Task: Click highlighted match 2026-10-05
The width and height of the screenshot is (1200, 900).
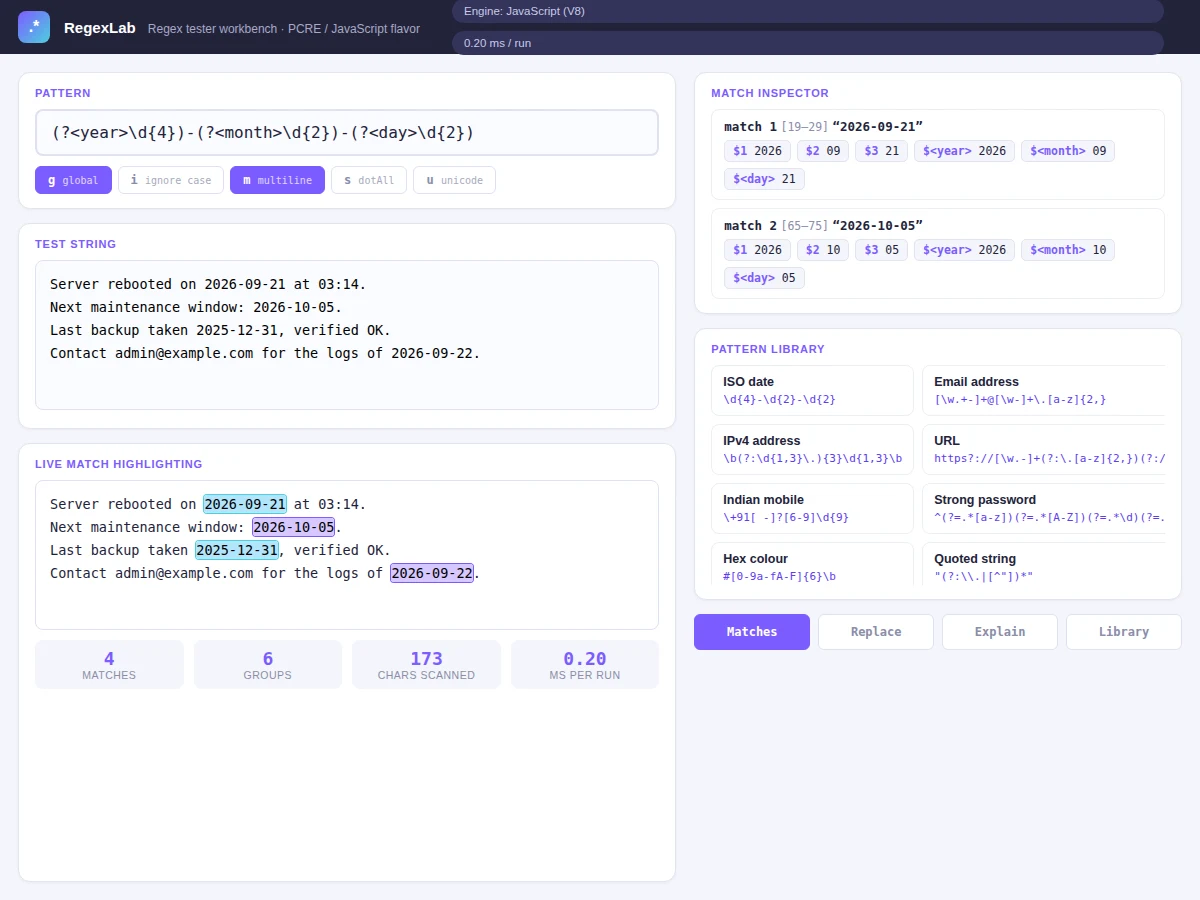Action: coord(293,527)
